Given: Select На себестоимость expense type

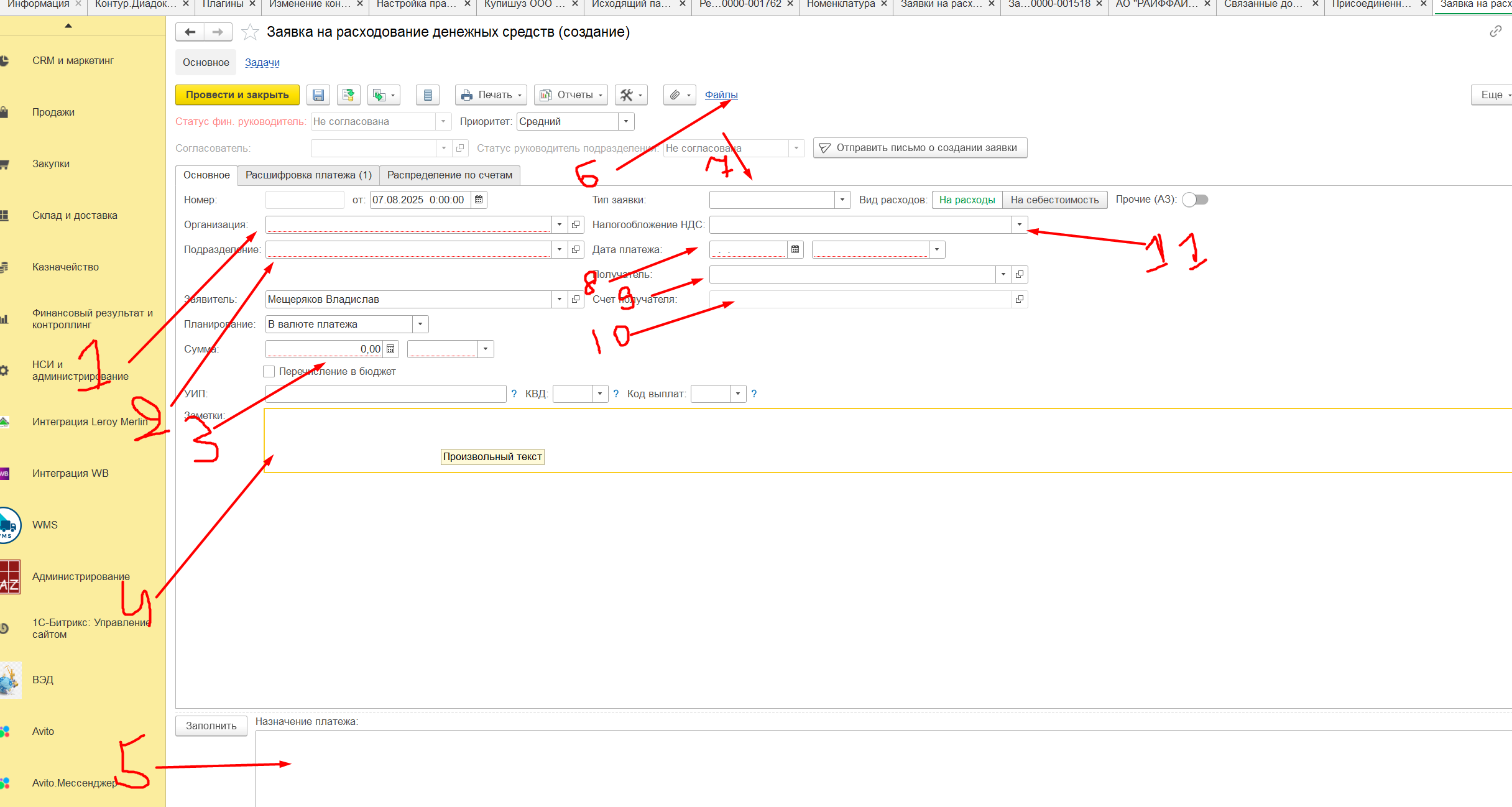Looking at the screenshot, I should point(1054,200).
